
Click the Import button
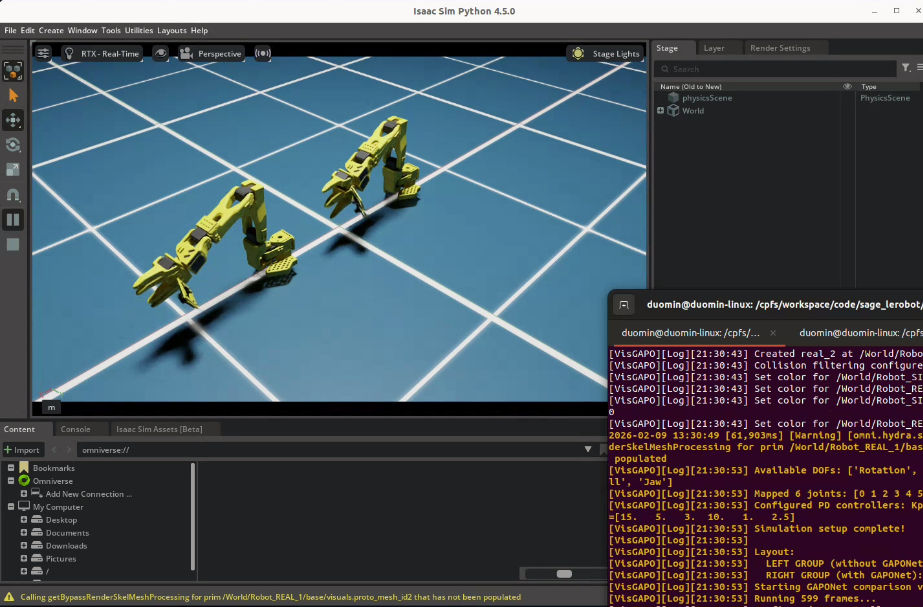point(22,450)
